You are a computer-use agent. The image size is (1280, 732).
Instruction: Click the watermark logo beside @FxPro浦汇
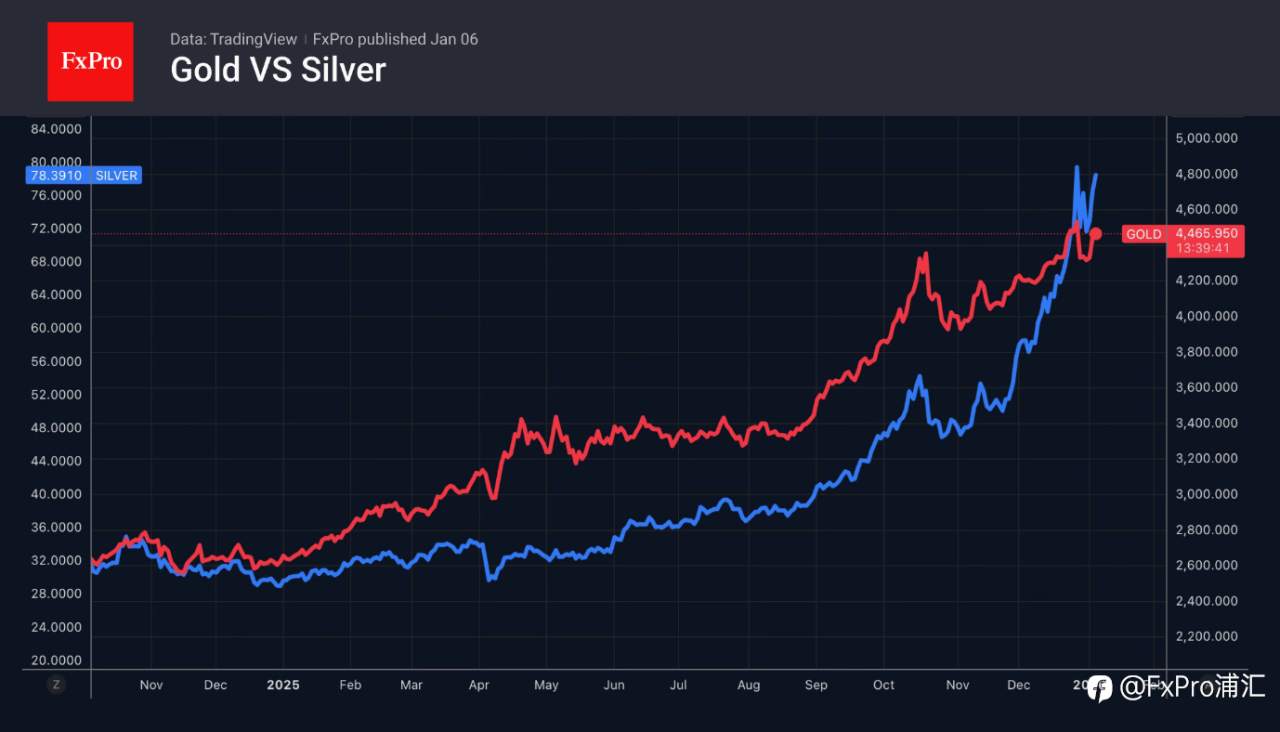pyautogui.click(x=1099, y=687)
